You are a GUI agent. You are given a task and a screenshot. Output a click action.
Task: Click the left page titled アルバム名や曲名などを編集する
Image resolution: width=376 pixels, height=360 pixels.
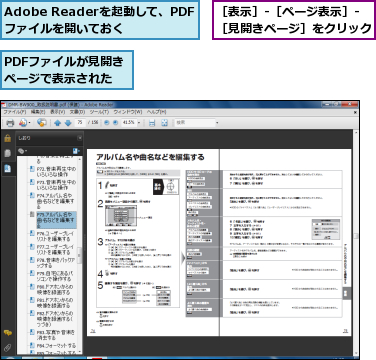click(153, 242)
